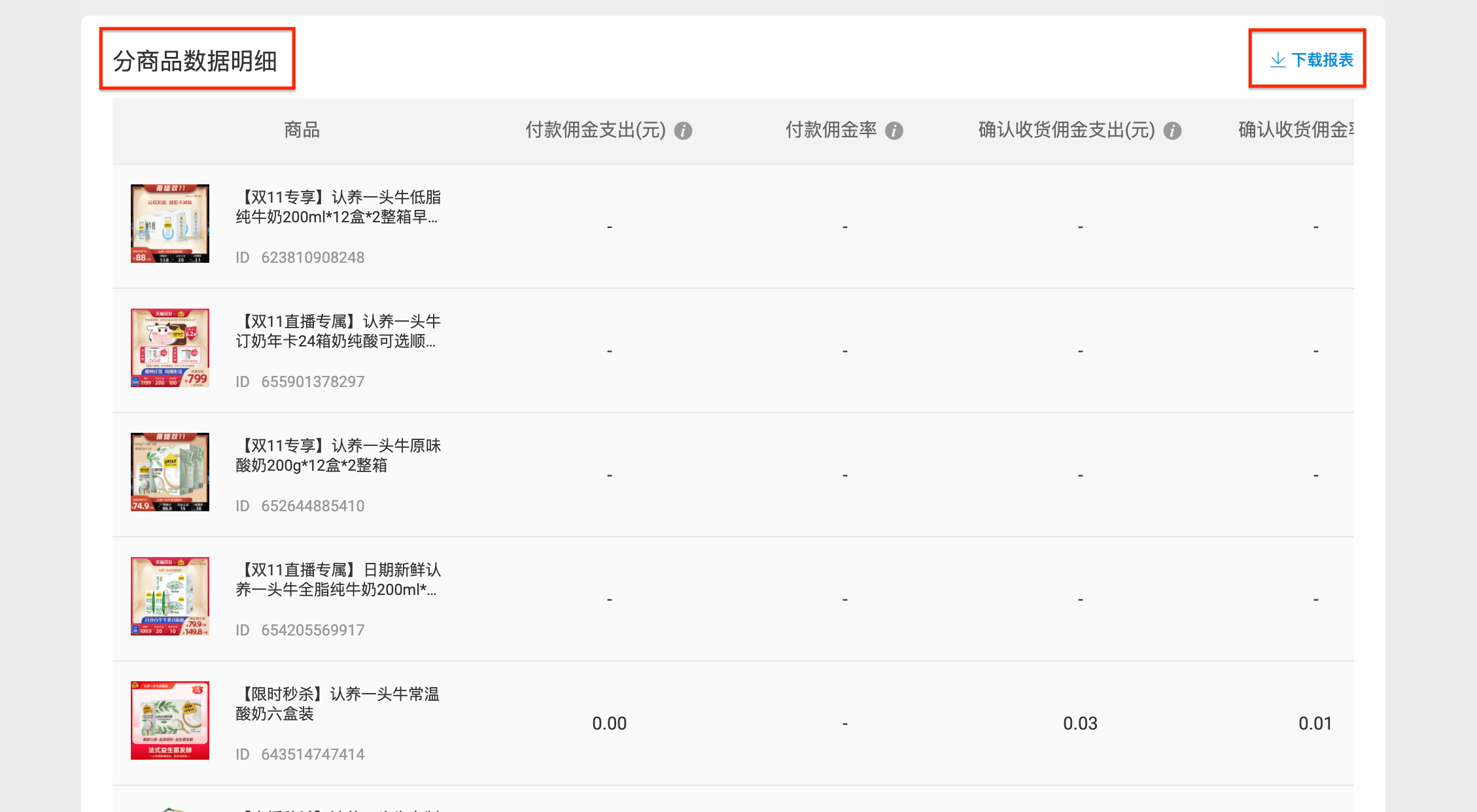Open thumbnail of 原味酸奶 200g product
Viewport: 1477px width, 812px height.
(170, 472)
